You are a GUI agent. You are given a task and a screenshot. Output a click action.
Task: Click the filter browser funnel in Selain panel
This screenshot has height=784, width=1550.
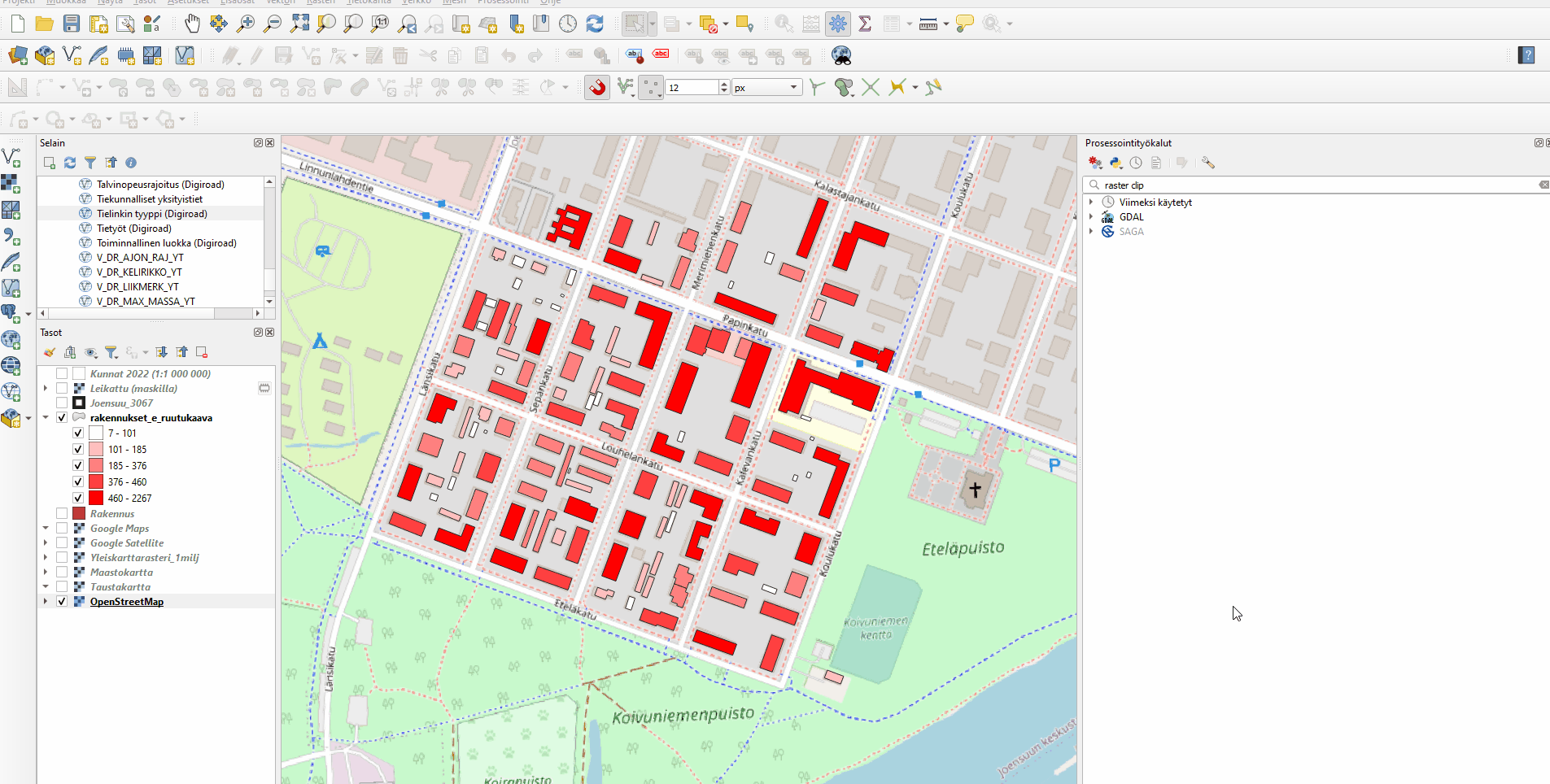[x=90, y=163]
